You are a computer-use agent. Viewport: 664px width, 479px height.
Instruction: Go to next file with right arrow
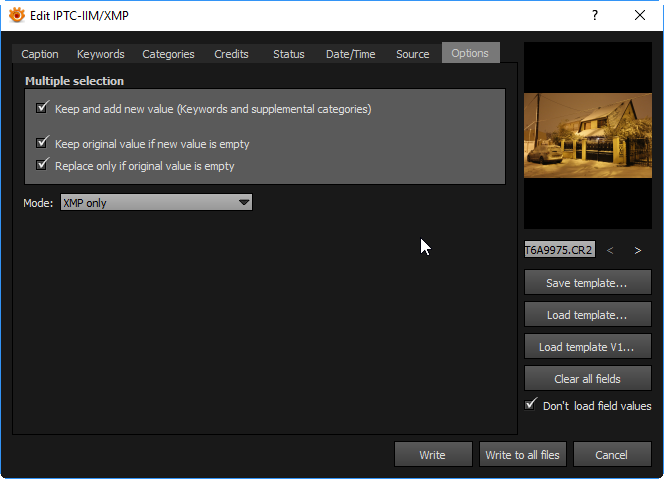point(638,250)
